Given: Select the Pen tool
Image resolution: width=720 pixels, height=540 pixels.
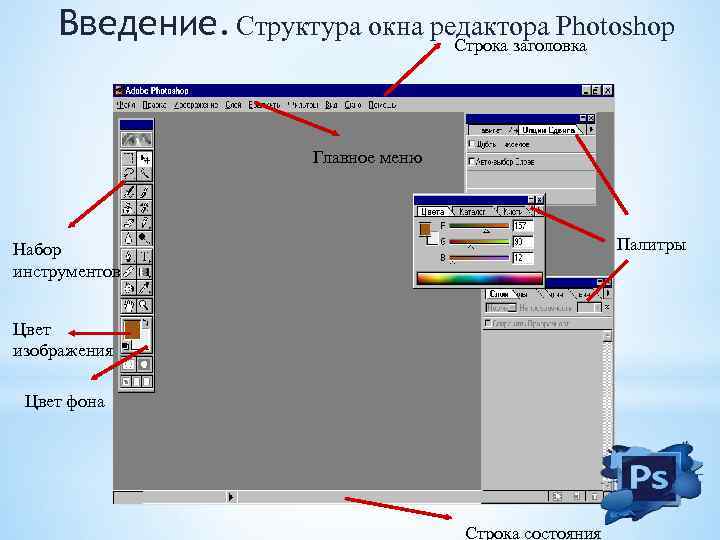Looking at the screenshot, I should click(x=128, y=256).
